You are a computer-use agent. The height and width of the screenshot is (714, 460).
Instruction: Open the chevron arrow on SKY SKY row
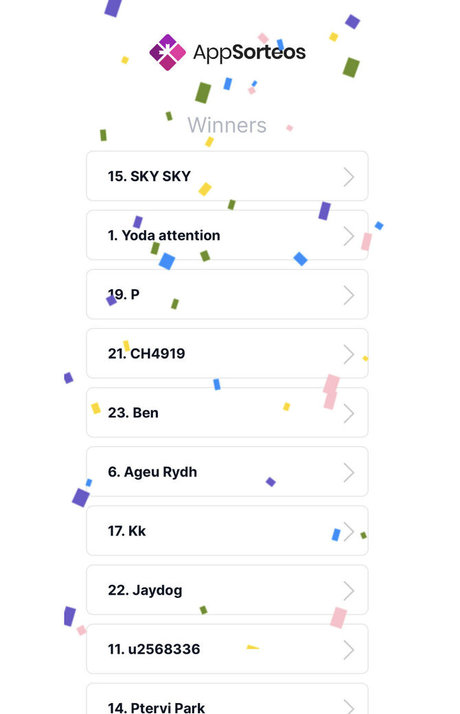349,177
